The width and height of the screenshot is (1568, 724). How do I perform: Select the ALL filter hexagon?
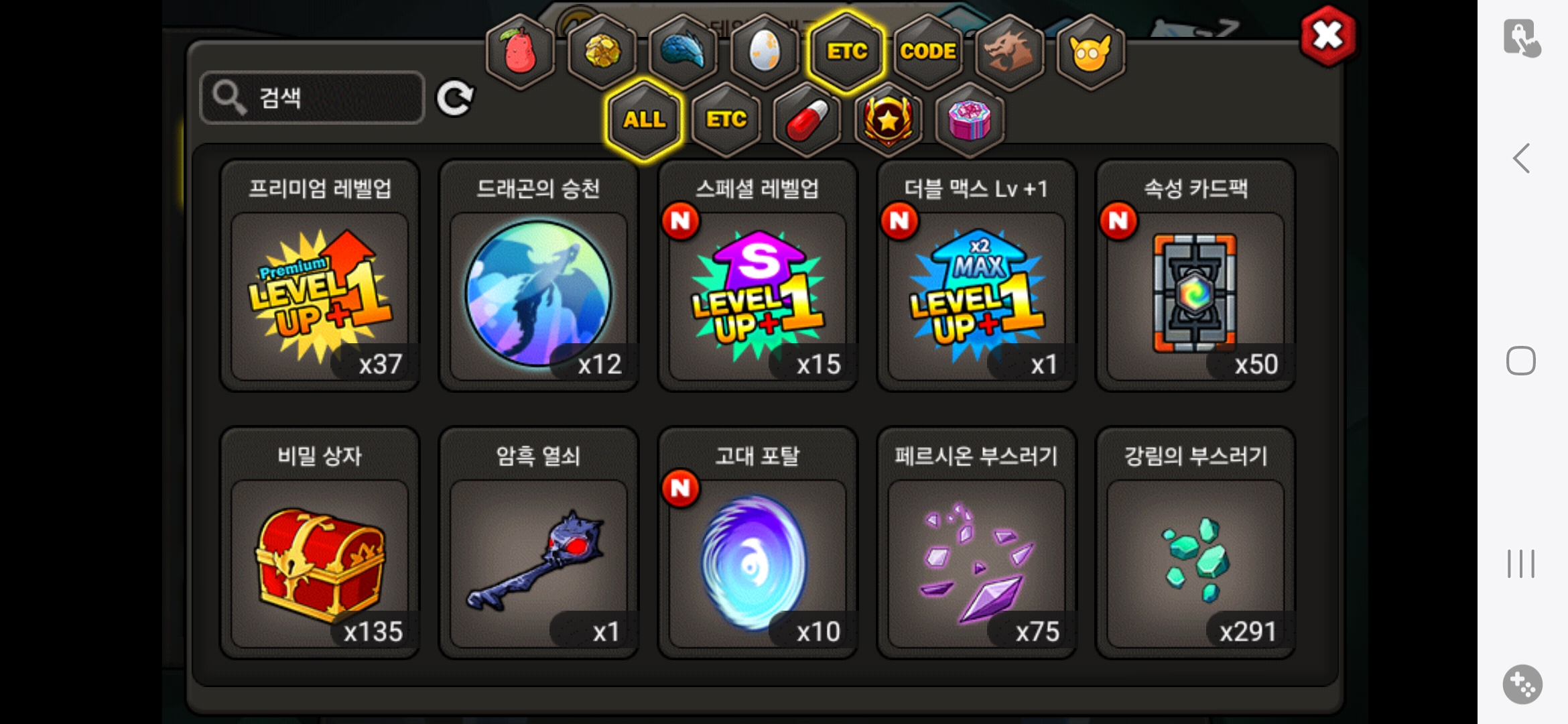644,120
